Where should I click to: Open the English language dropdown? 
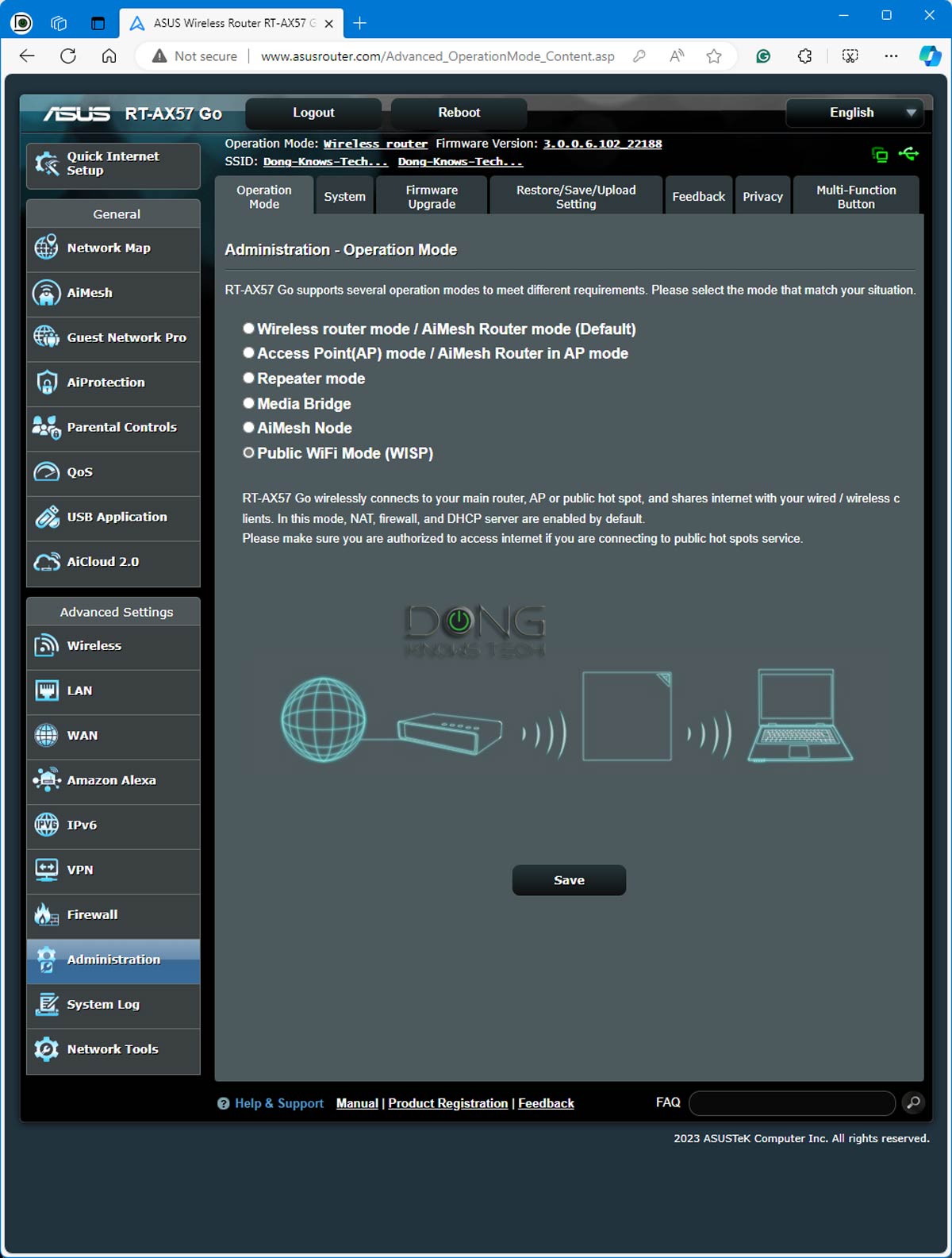(x=854, y=113)
